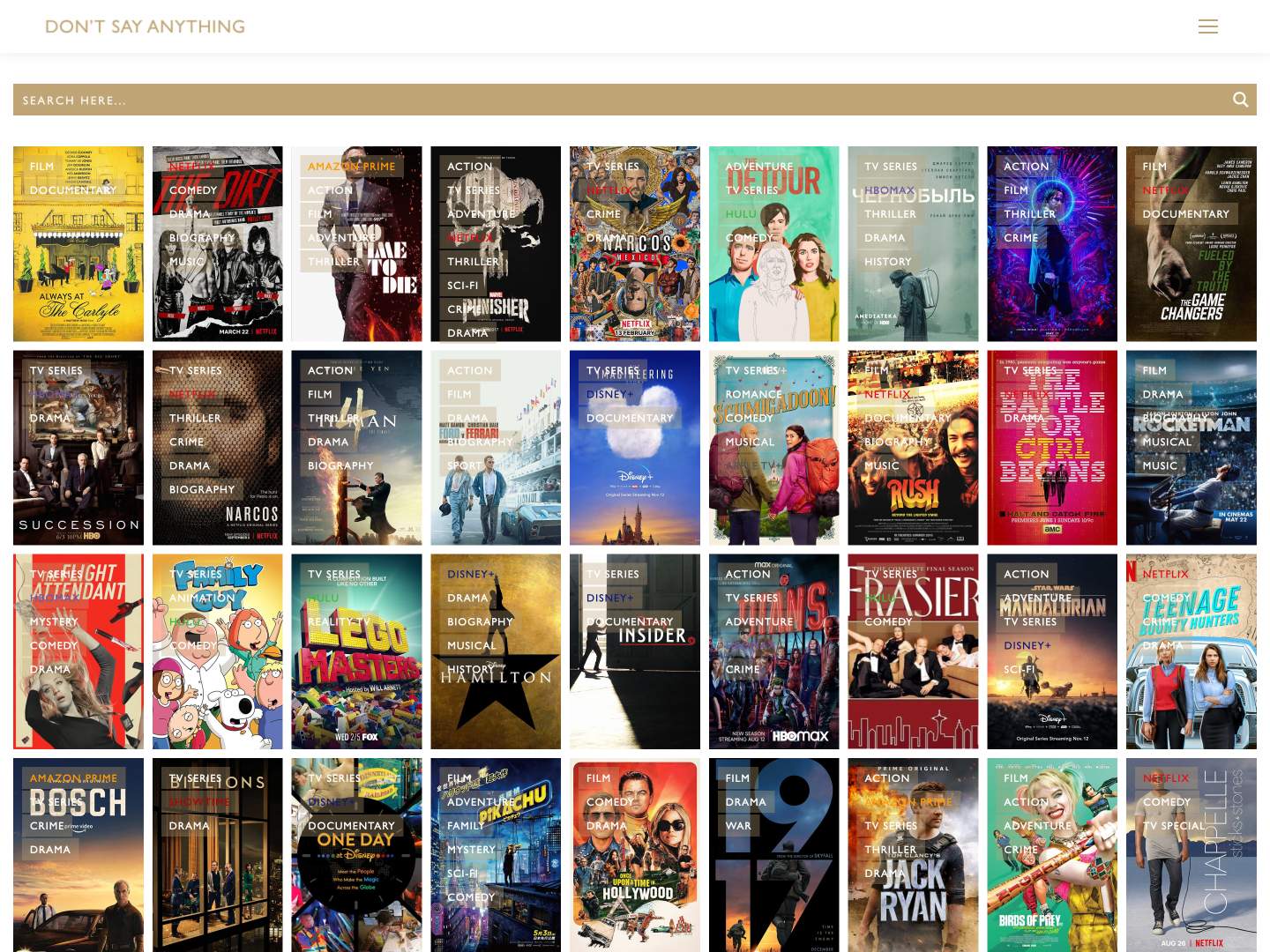Click the Family tag on Detective Pikachu poster
The width and height of the screenshot is (1270, 952).
pyautogui.click(x=465, y=826)
